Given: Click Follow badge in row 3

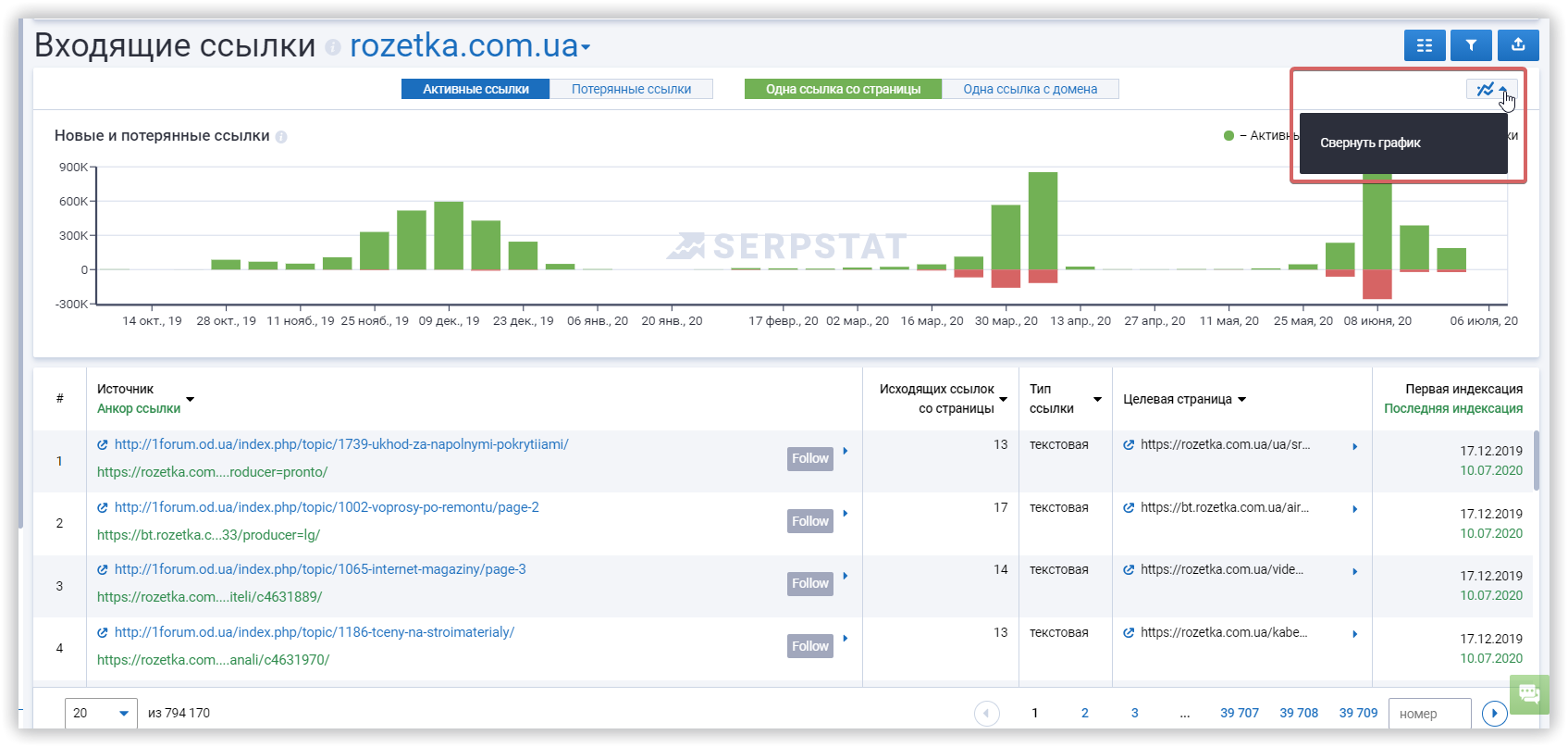Looking at the screenshot, I should [x=810, y=583].
